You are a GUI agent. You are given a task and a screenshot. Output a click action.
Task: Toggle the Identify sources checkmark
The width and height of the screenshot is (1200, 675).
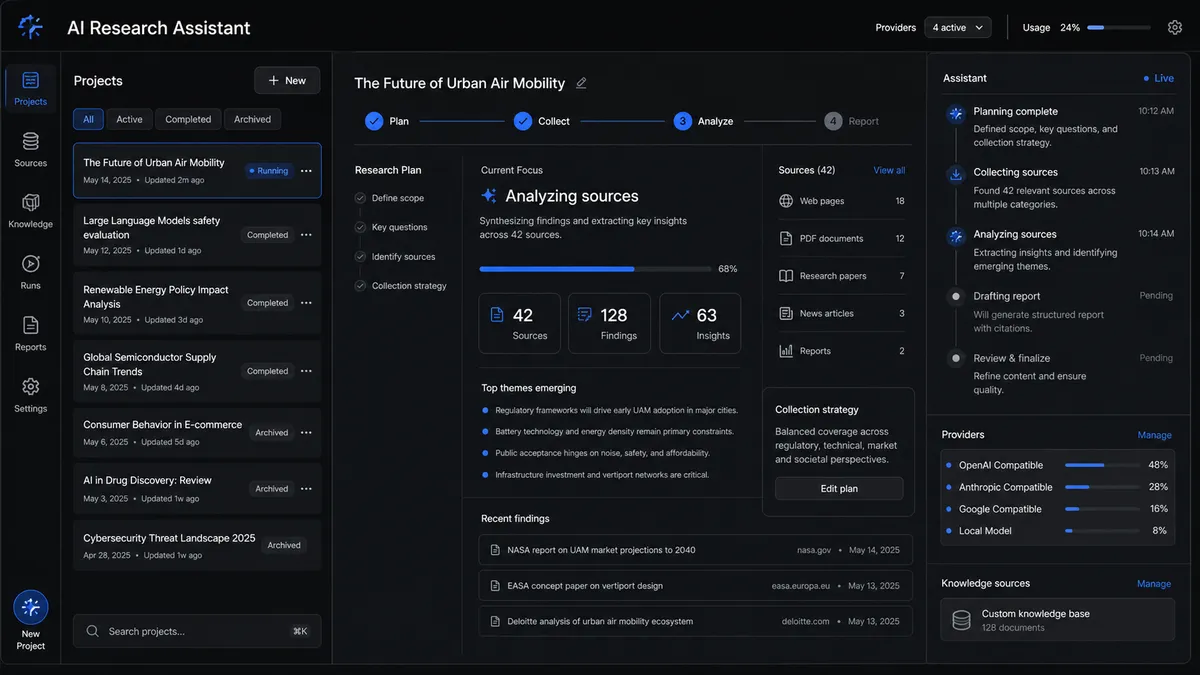pyautogui.click(x=360, y=257)
